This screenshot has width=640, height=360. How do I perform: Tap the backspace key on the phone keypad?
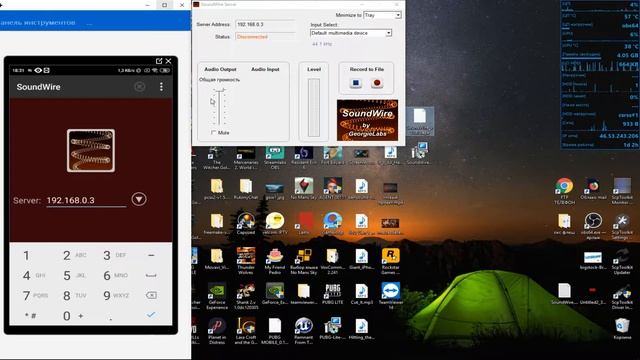click(151, 295)
